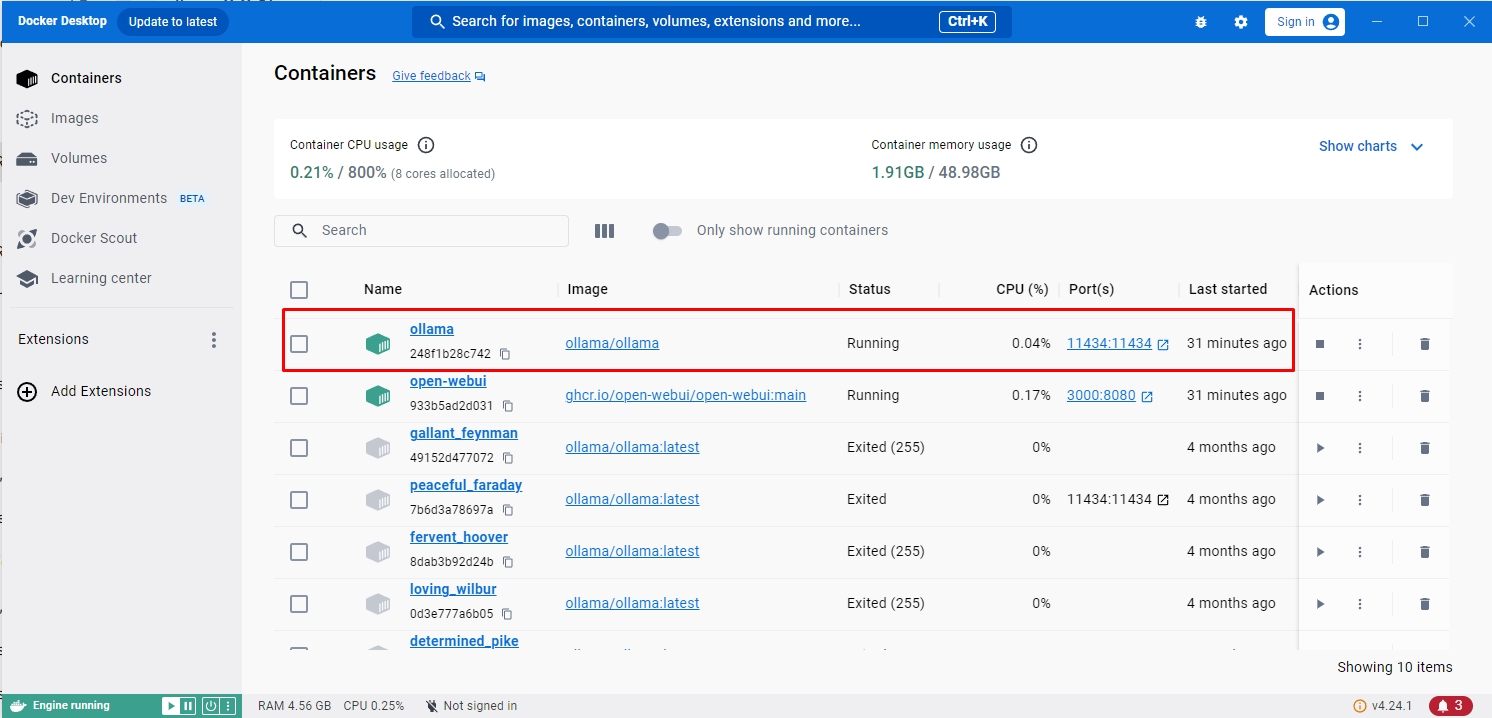The width and height of the screenshot is (1492, 718).
Task: Open the notifications bell with 3 alerts
Action: pyautogui.click(x=1451, y=706)
